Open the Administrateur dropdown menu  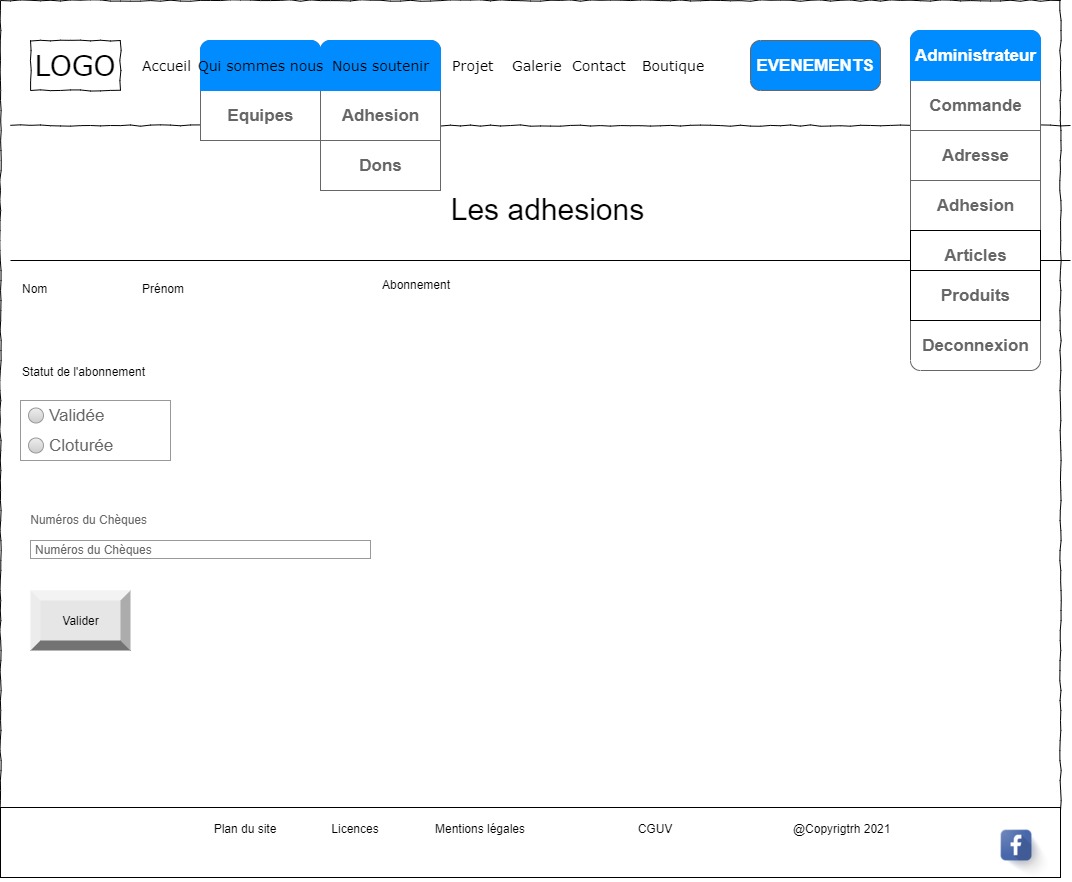pos(975,56)
